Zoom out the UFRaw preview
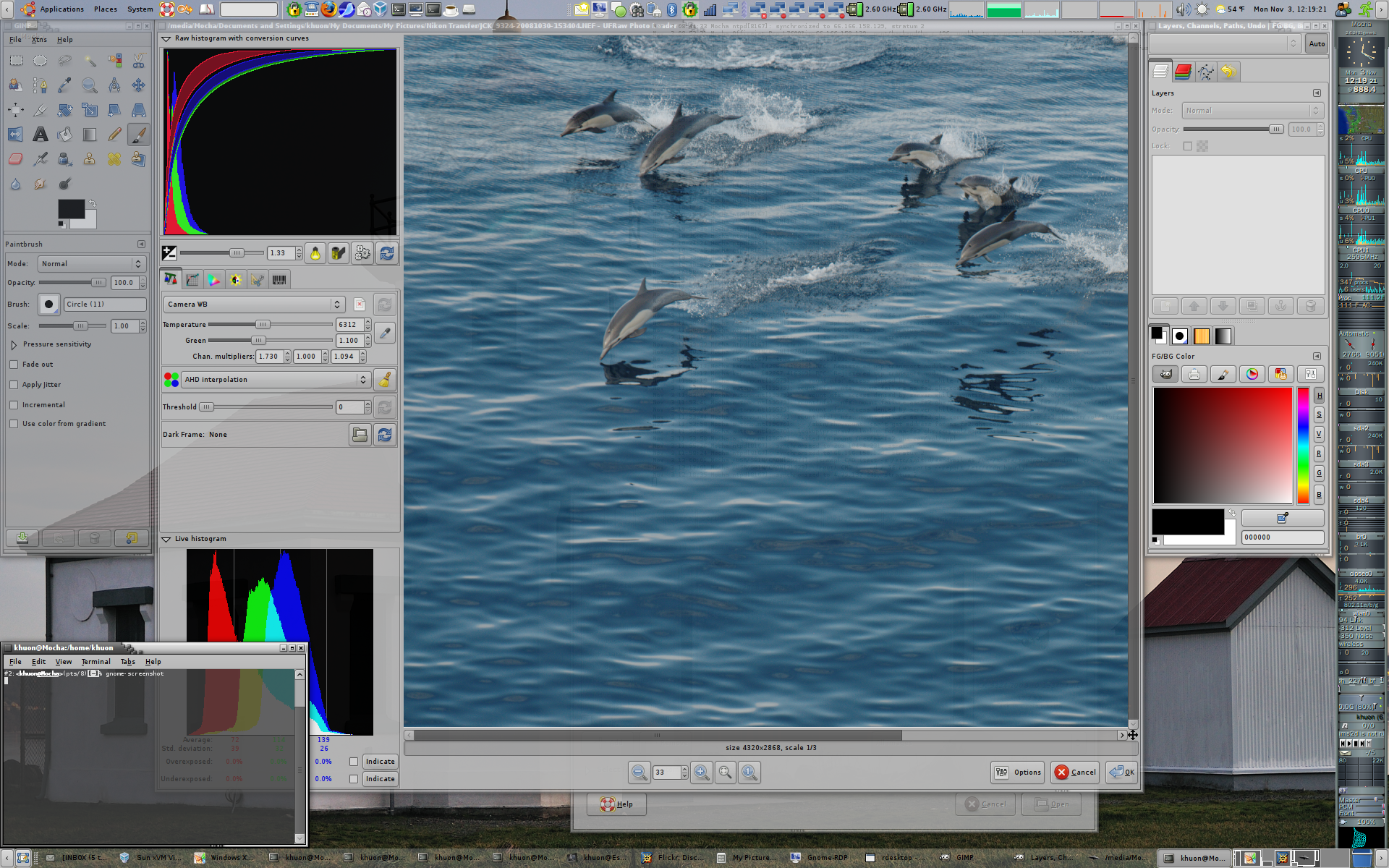Image resolution: width=1389 pixels, height=868 pixels. point(639,772)
